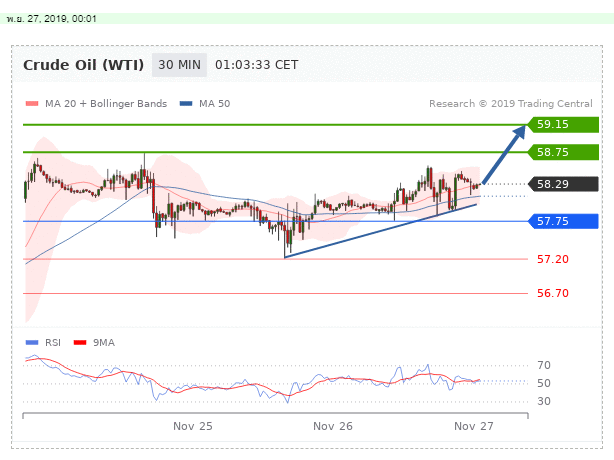Viewport: 614px width, 460px height.
Task: Click the 9MA legend label
Action: pos(104,343)
